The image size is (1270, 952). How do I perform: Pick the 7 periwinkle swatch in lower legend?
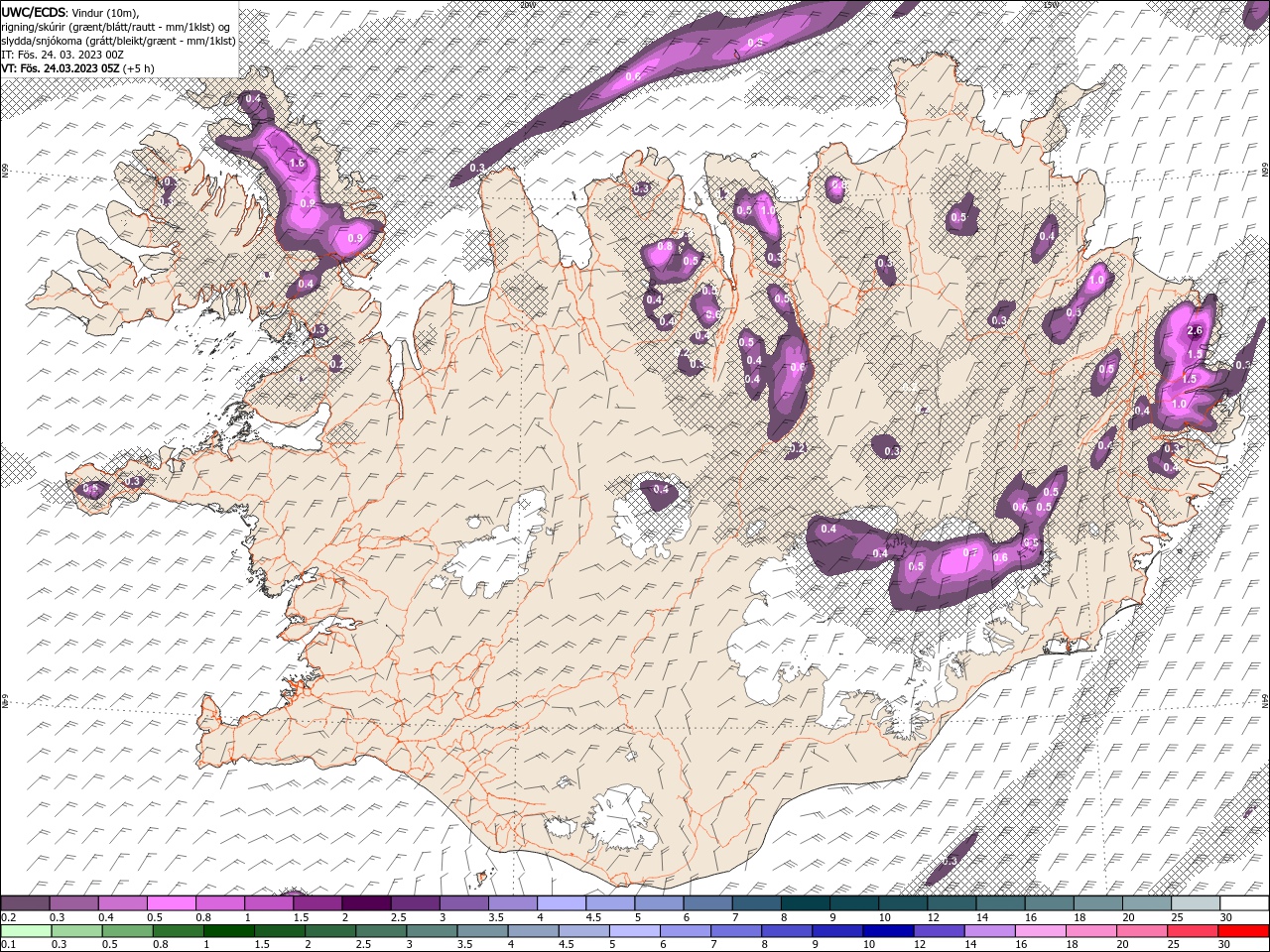(736, 931)
